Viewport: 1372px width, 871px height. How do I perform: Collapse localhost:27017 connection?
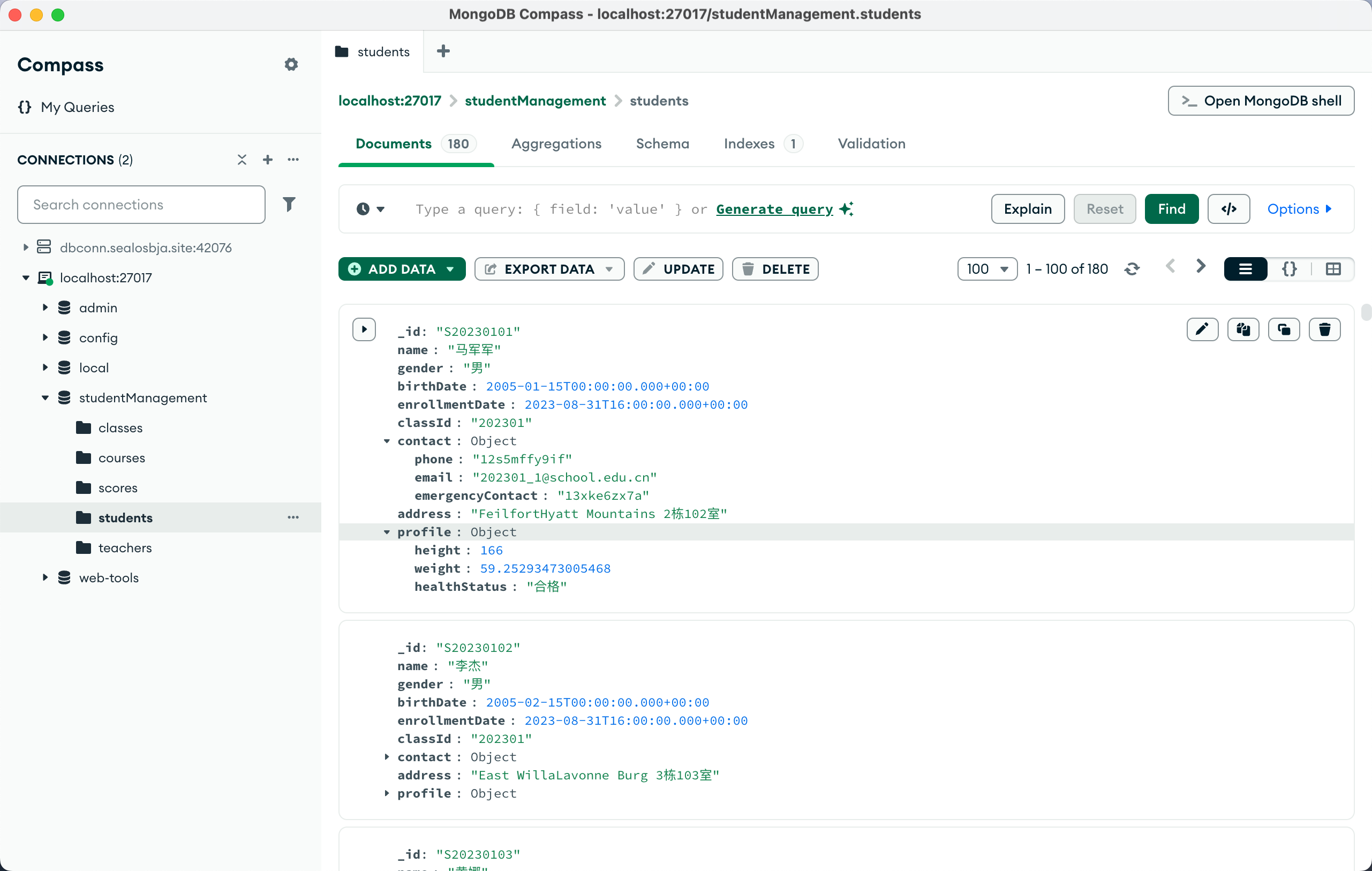(26, 278)
